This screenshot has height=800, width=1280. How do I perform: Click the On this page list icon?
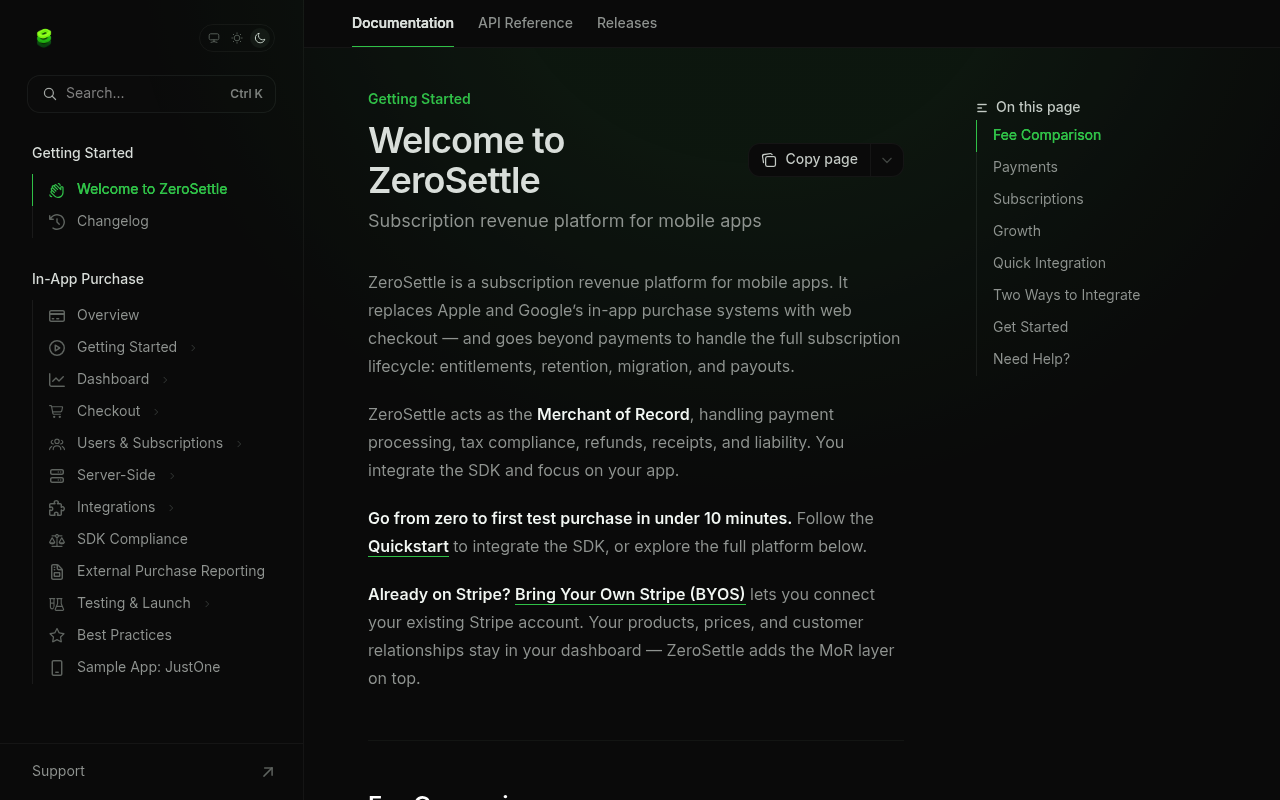982,108
